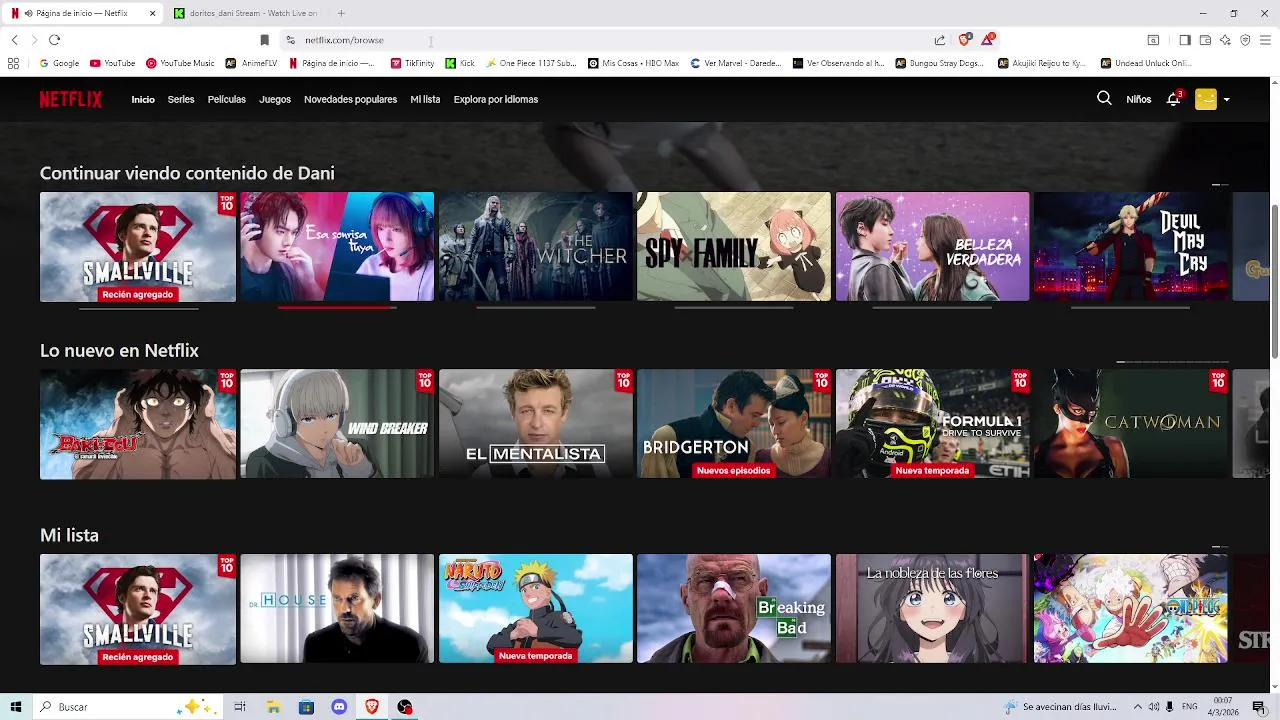Viewport: 1280px width, 720px height.
Task: Open Catwoman thumbnail
Action: click(x=1131, y=424)
